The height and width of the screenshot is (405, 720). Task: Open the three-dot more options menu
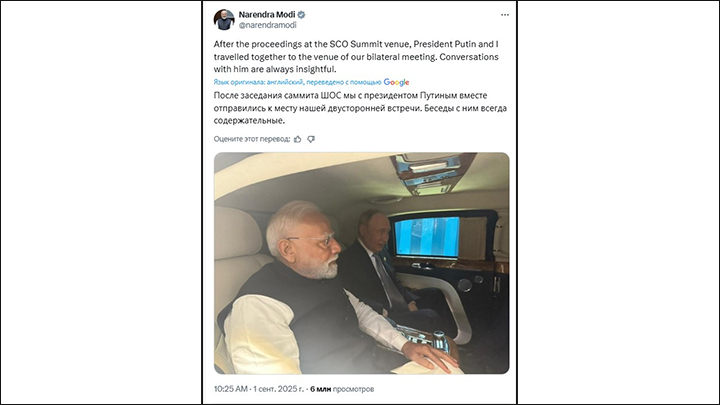coord(505,15)
